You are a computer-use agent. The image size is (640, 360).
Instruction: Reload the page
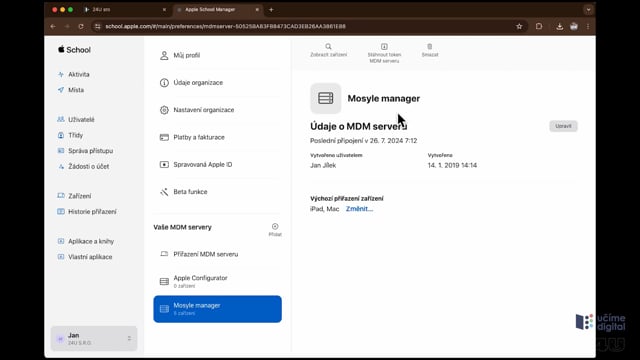[81, 27]
